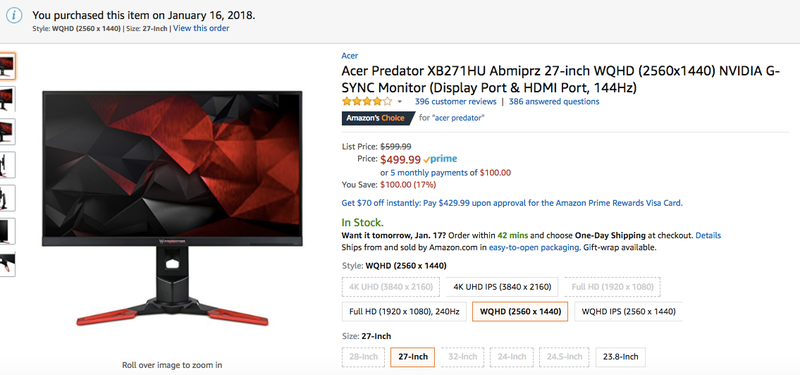
Task: Open the 386 answered questions link
Action: [x=554, y=102]
